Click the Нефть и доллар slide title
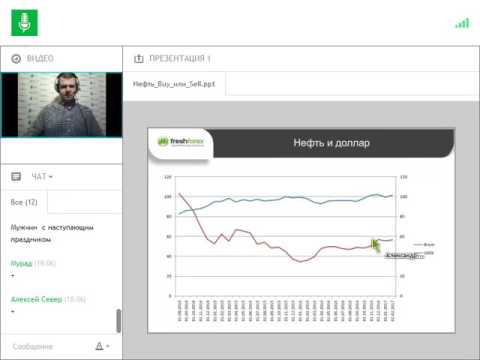This screenshot has height=360, width=480. [x=331, y=143]
